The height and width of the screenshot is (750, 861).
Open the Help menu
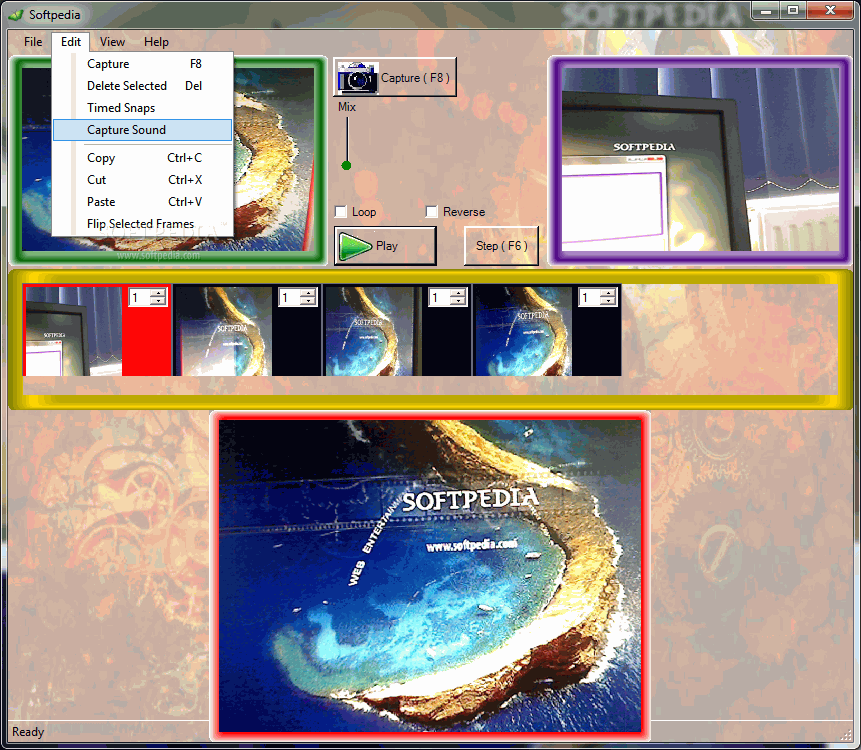(156, 42)
